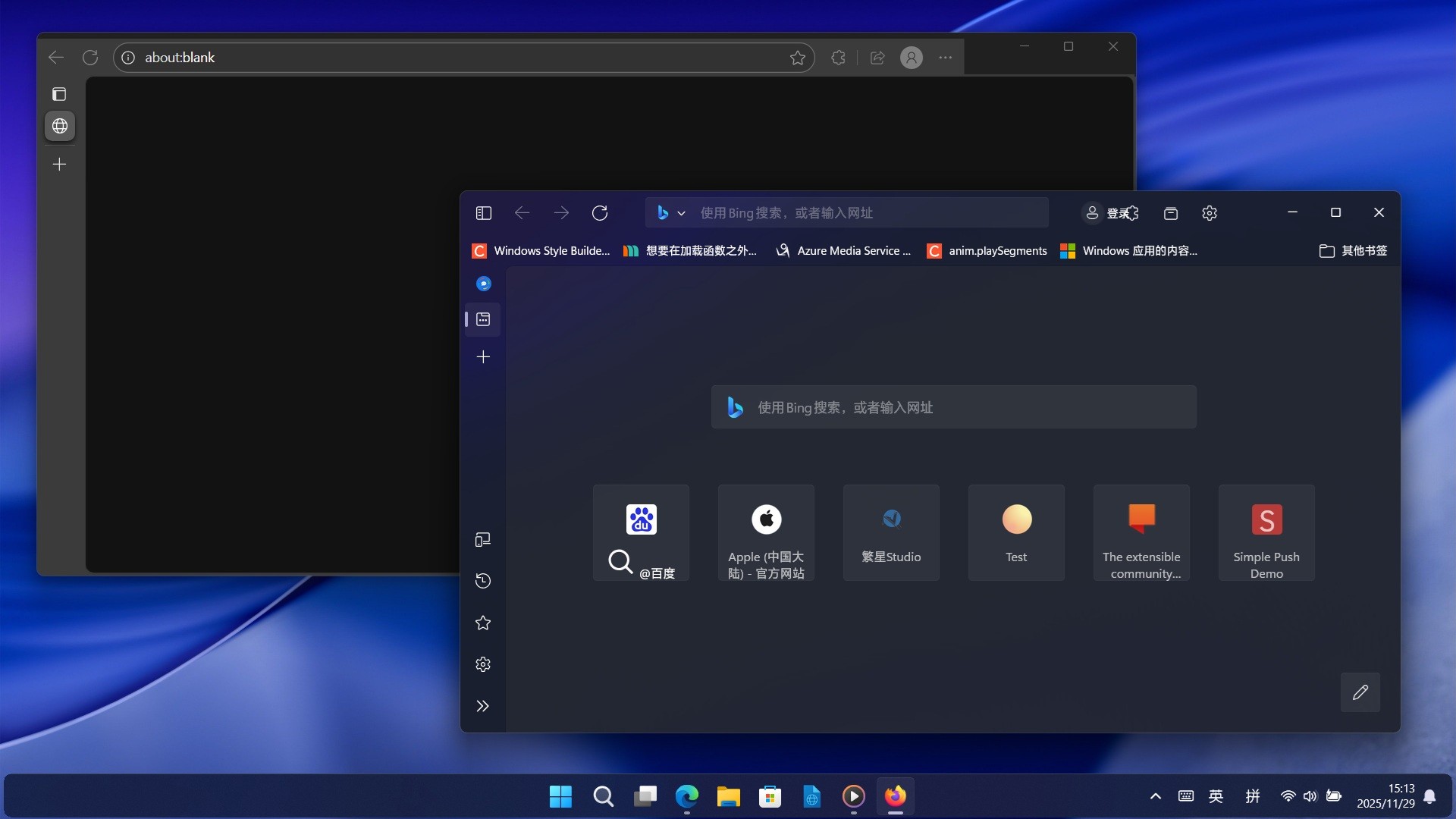Click the reload button in front browser

(600, 213)
